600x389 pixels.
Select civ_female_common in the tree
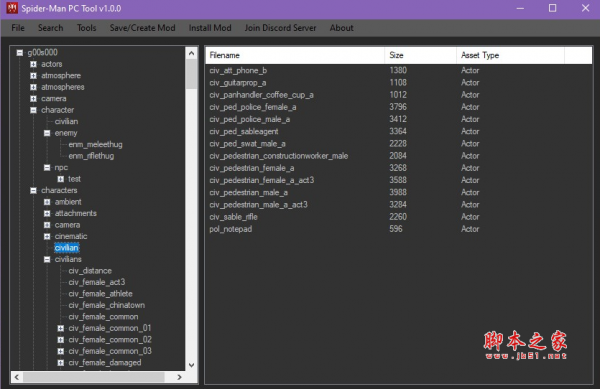(x=103, y=317)
